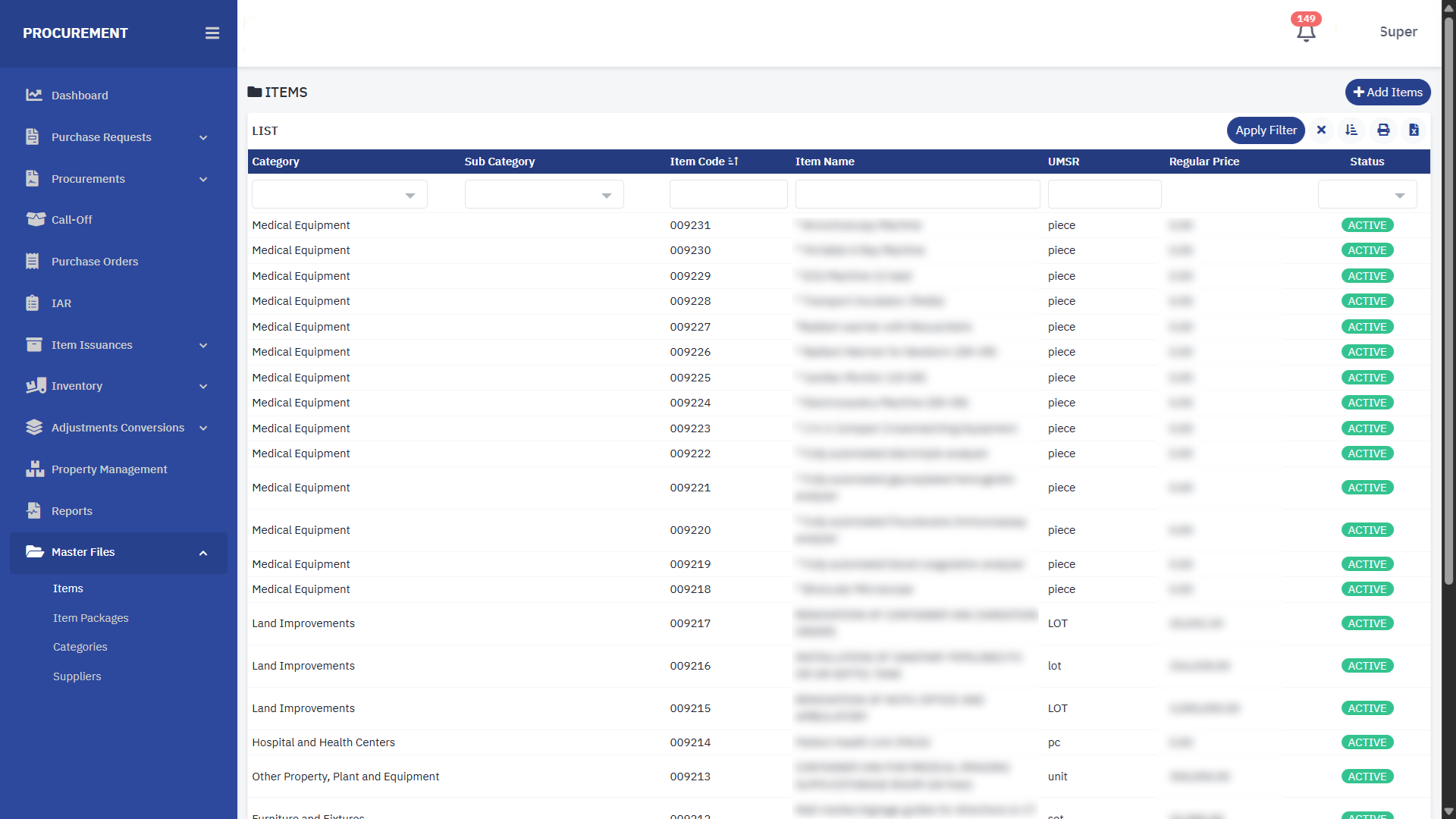Expand Purchase Requests submenu

(x=203, y=137)
